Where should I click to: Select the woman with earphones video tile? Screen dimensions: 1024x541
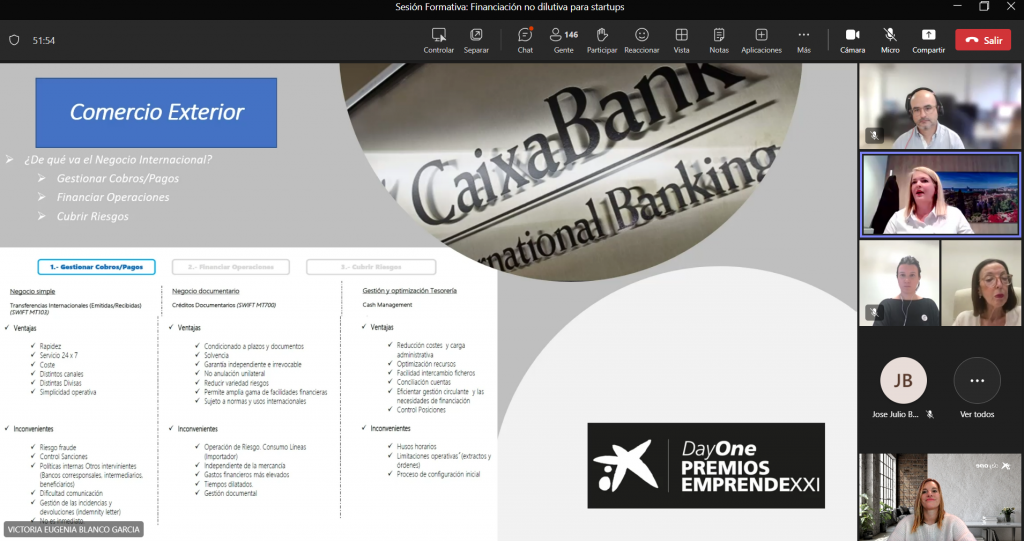[899, 283]
